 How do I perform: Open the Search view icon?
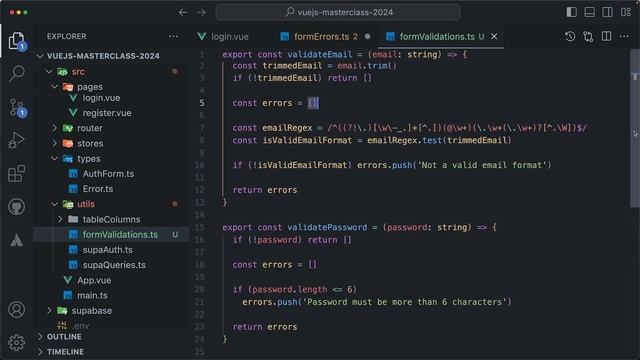[x=16, y=73]
